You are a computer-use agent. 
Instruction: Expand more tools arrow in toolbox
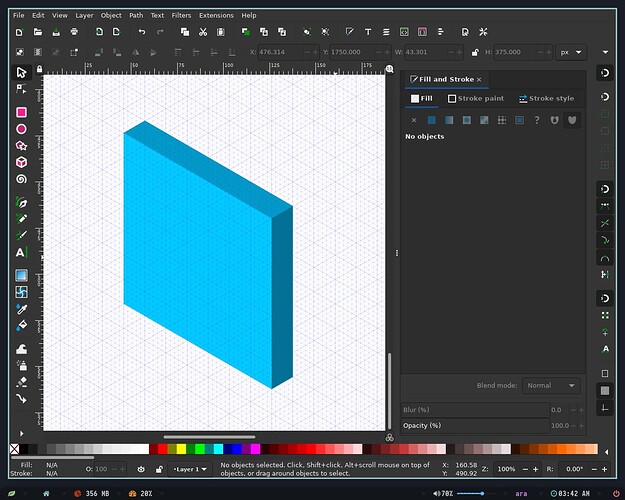tap(22, 433)
